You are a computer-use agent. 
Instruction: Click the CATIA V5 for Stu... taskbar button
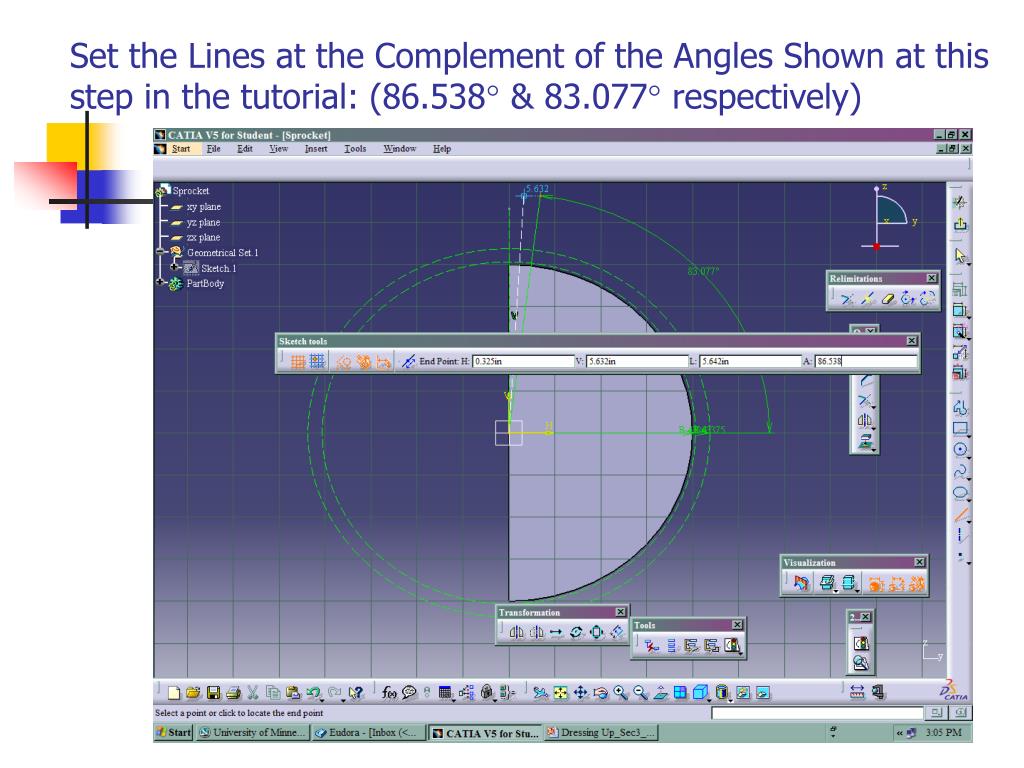485,733
